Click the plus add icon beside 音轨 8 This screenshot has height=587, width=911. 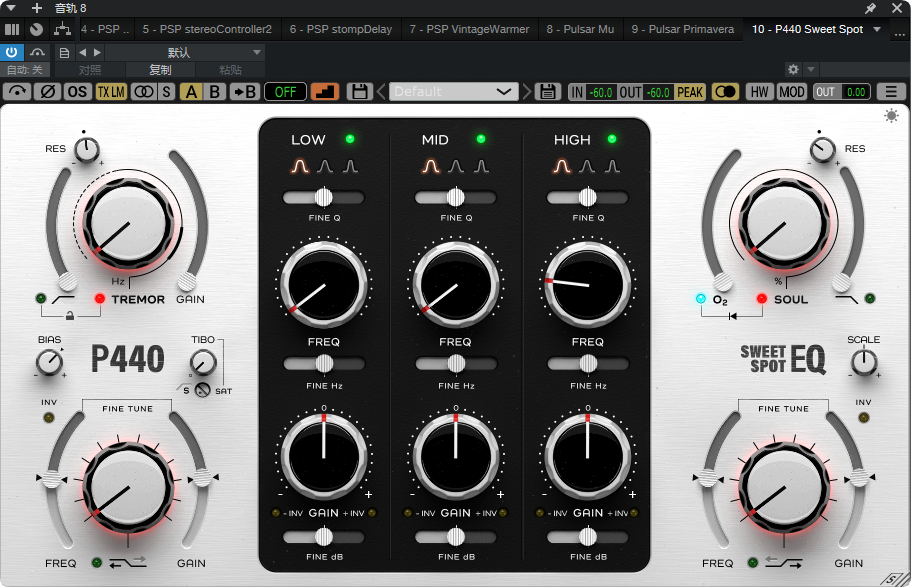tap(37, 8)
